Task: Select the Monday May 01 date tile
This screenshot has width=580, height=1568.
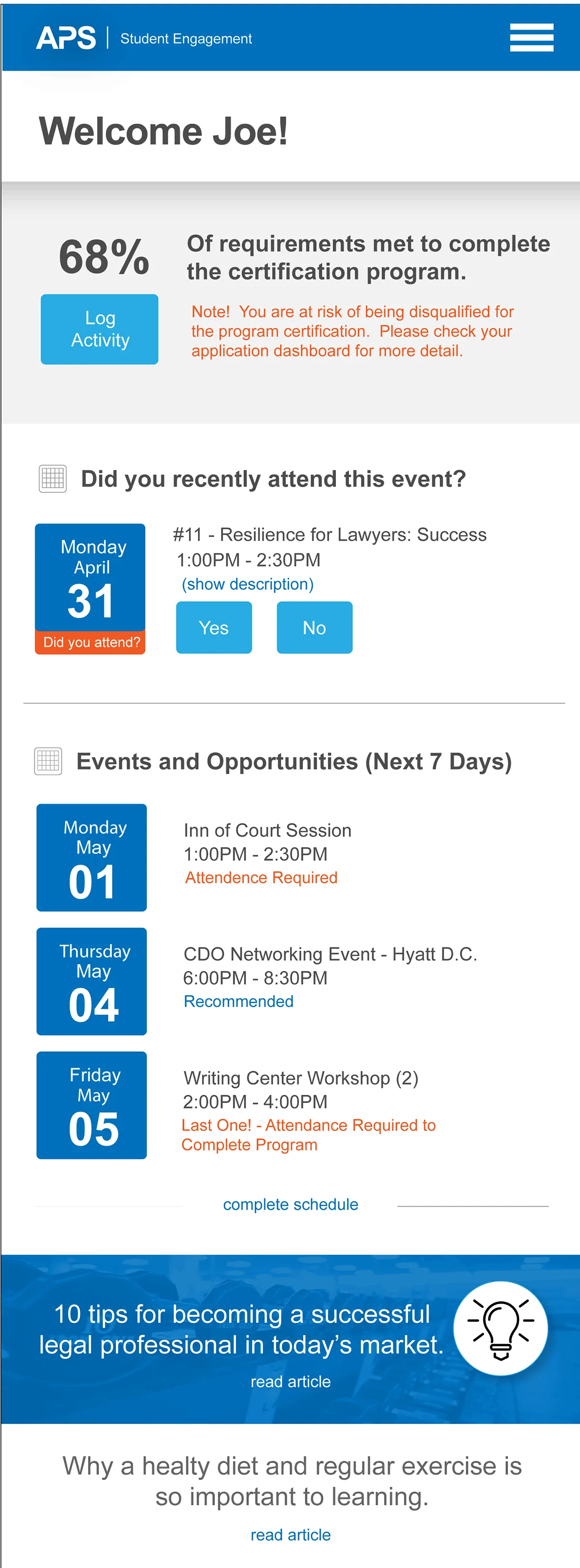Action: (x=91, y=857)
